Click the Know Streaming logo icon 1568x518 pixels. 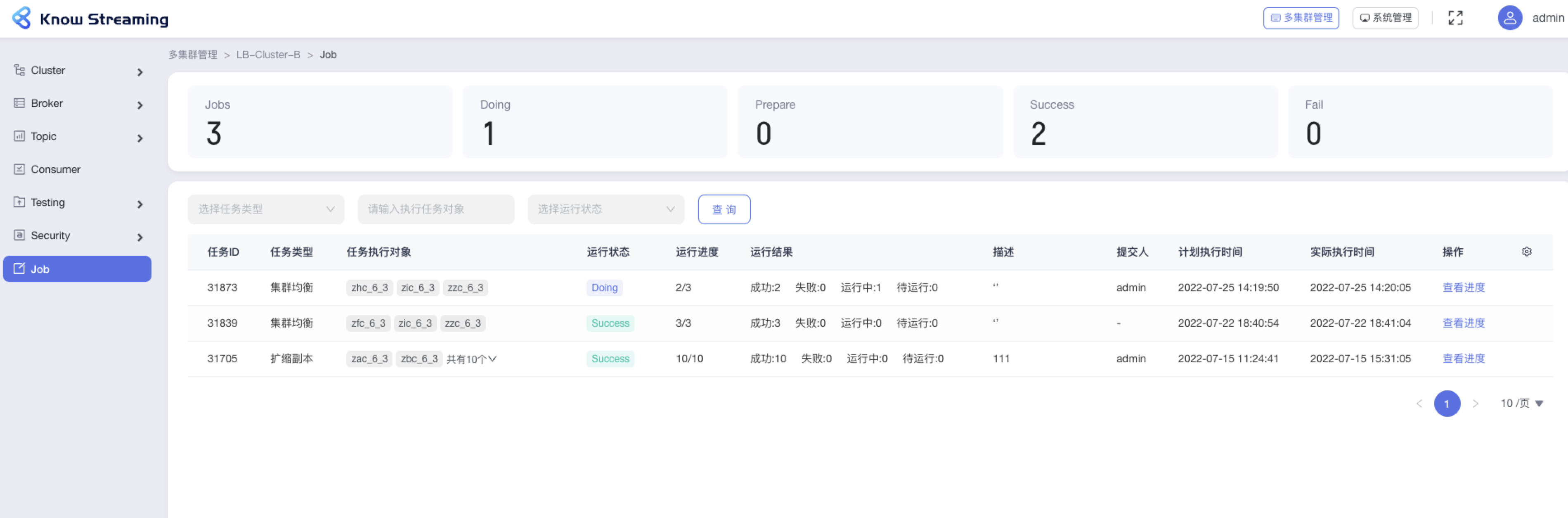tap(21, 18)
